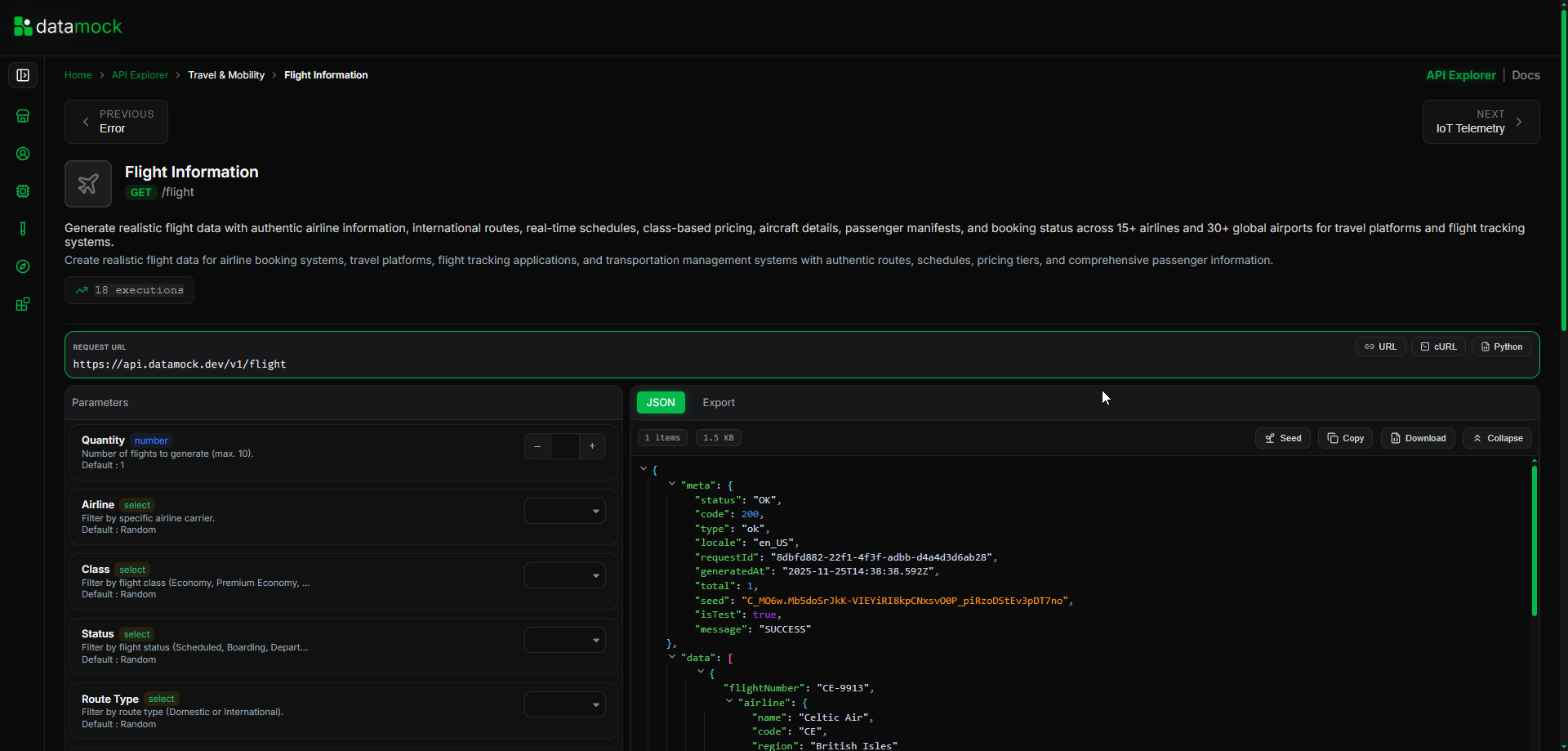Open the IoT chip category in the sidebar
Screen dimensions: 1568x751
tap(23, 191)
